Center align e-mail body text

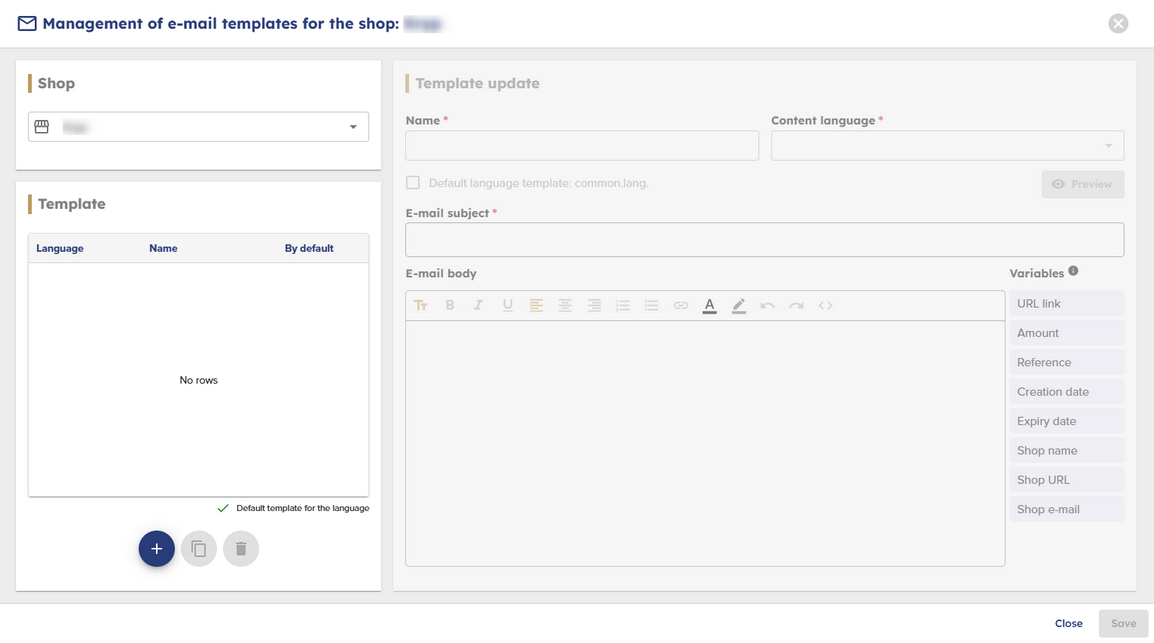tap(565, 305)
